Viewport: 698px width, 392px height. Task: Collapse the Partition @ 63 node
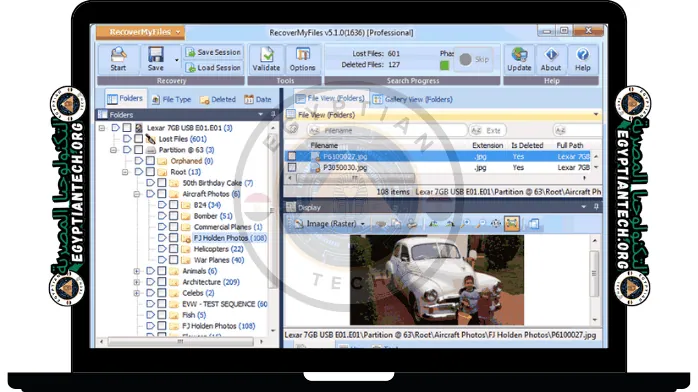coord(114,150)
